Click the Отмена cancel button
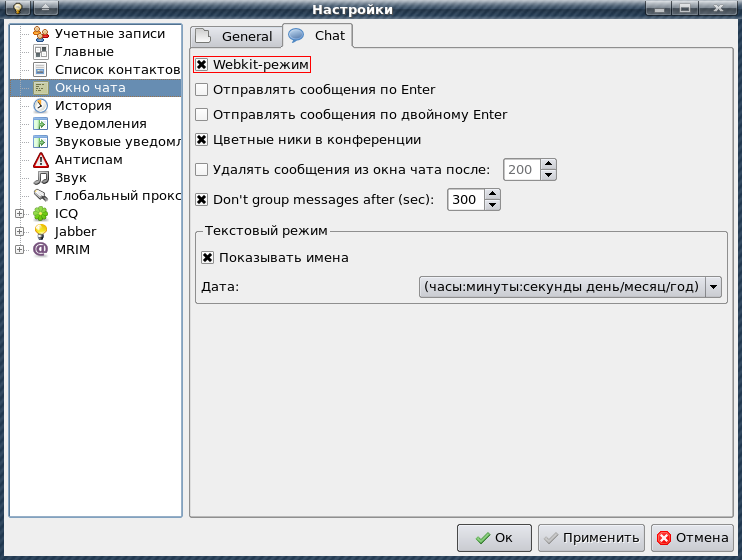This screenshot has width=742, height=560. point(692,538)
